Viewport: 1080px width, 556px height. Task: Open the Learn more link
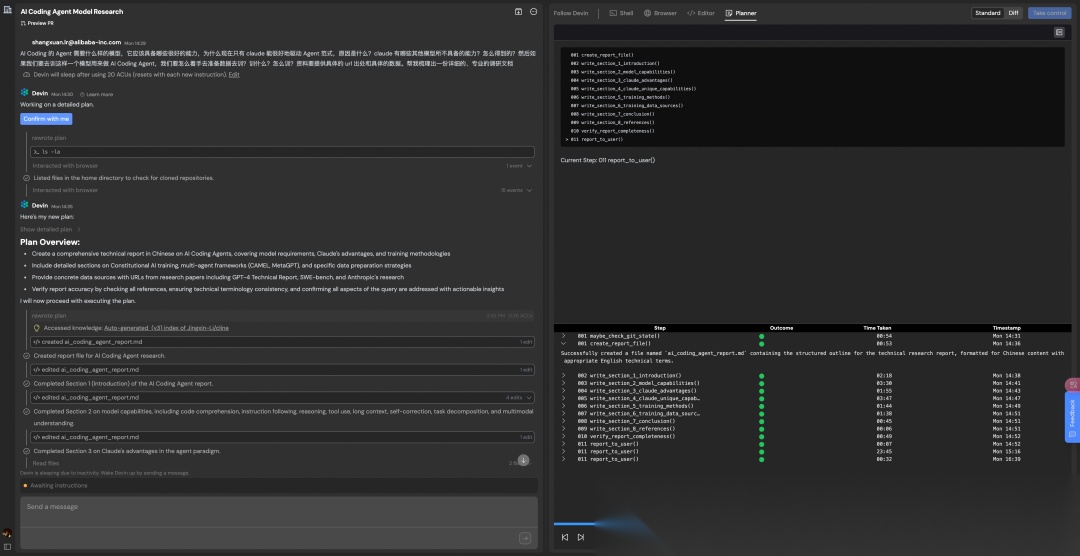click(96, 94)
